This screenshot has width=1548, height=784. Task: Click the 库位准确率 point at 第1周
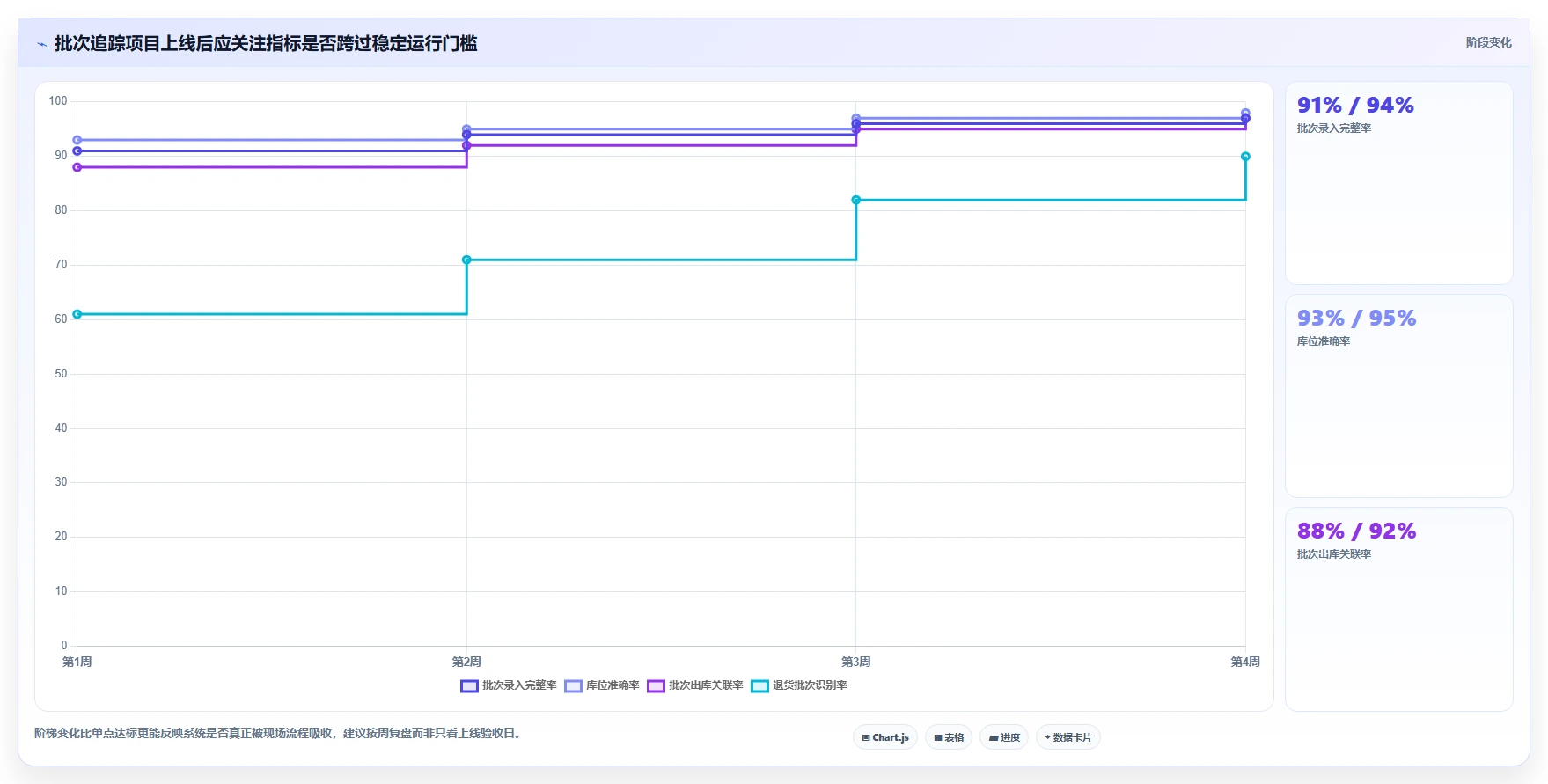[77, 140]
